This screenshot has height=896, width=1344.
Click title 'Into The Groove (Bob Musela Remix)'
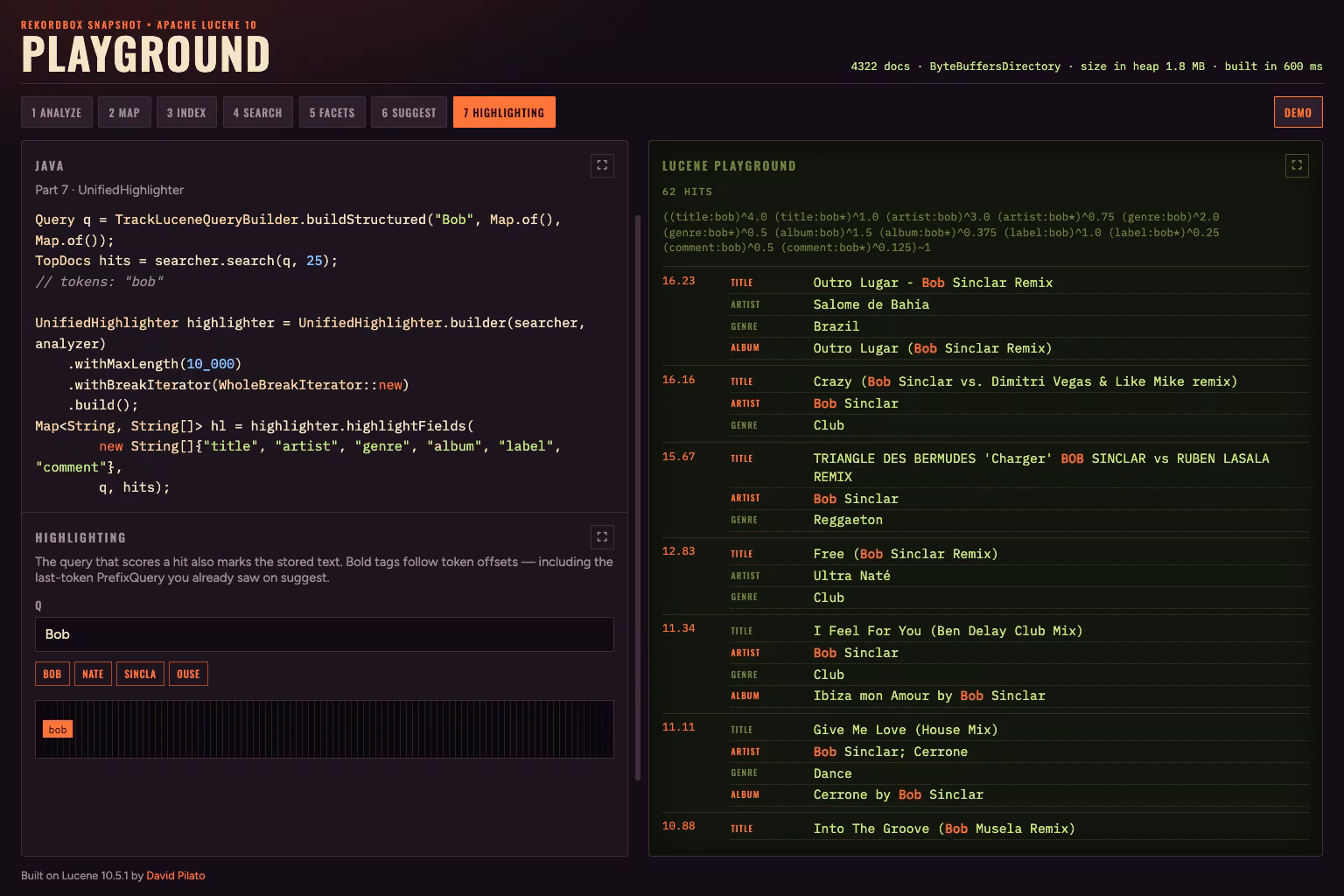point(944,829)
